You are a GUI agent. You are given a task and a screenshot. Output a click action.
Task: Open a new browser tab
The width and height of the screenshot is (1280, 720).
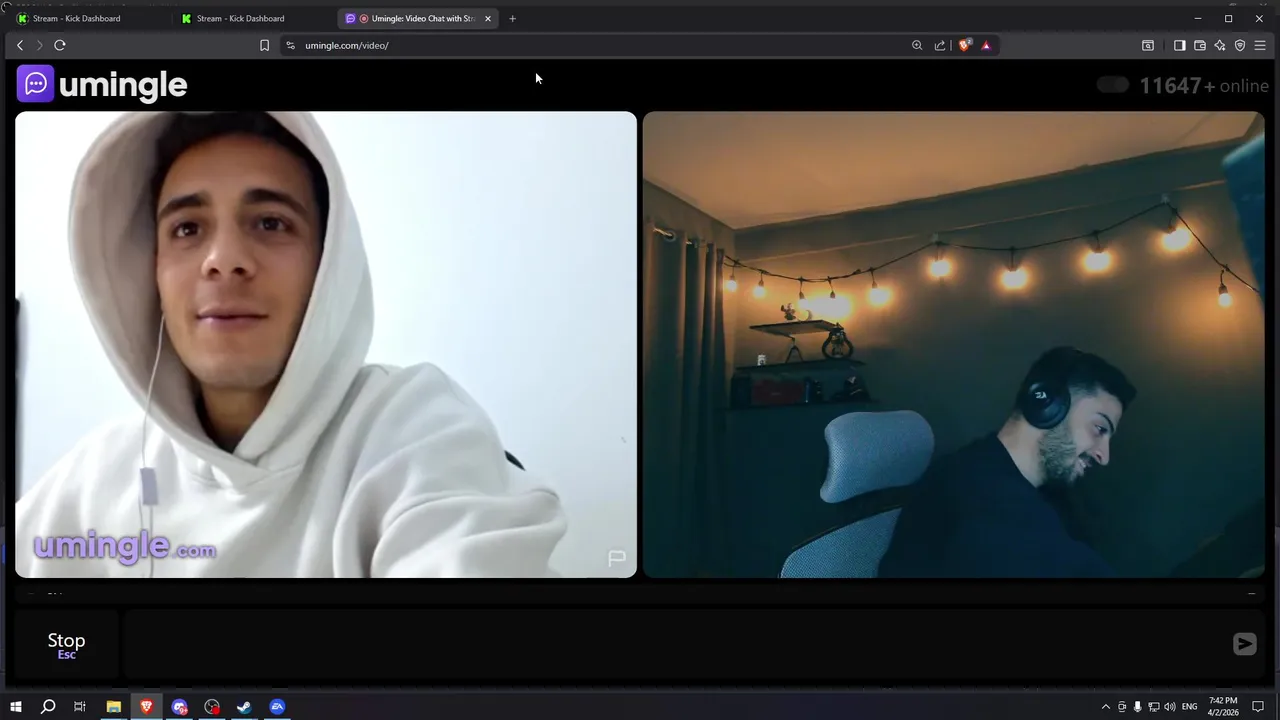click(512, 18)
